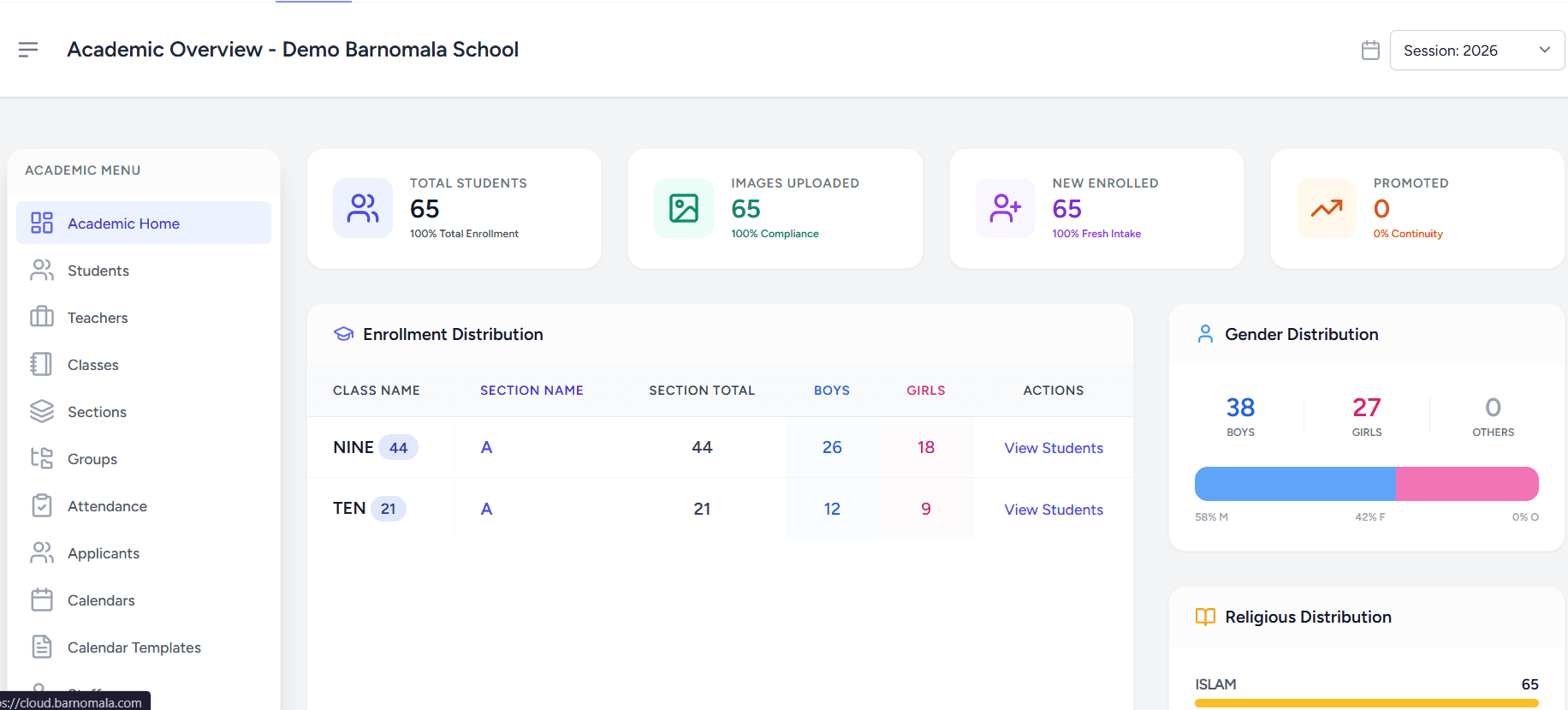Click girls count 18 in NINE row
Screen dimensions: 1568x710
[926, 447]
